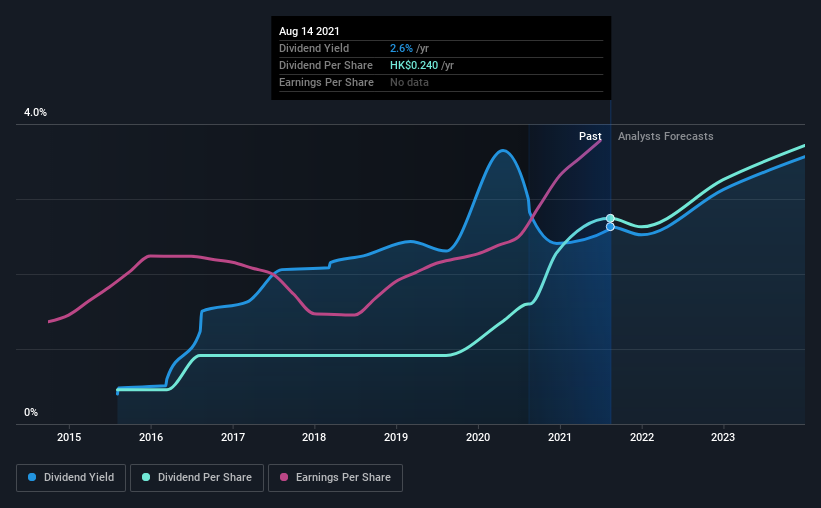Click the 2.6% dividend yield value

(x=401, y=48)
